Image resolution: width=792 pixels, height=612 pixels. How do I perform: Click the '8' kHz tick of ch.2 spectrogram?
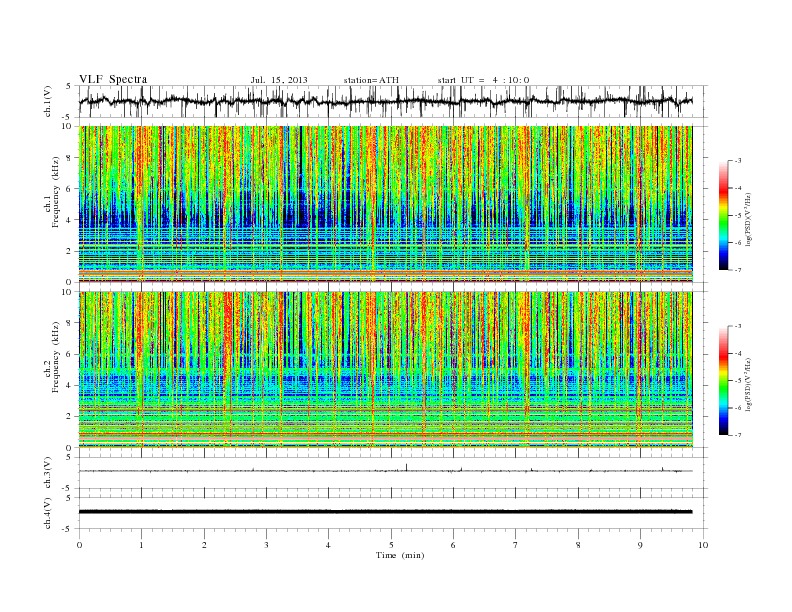(x=70, y=323)
